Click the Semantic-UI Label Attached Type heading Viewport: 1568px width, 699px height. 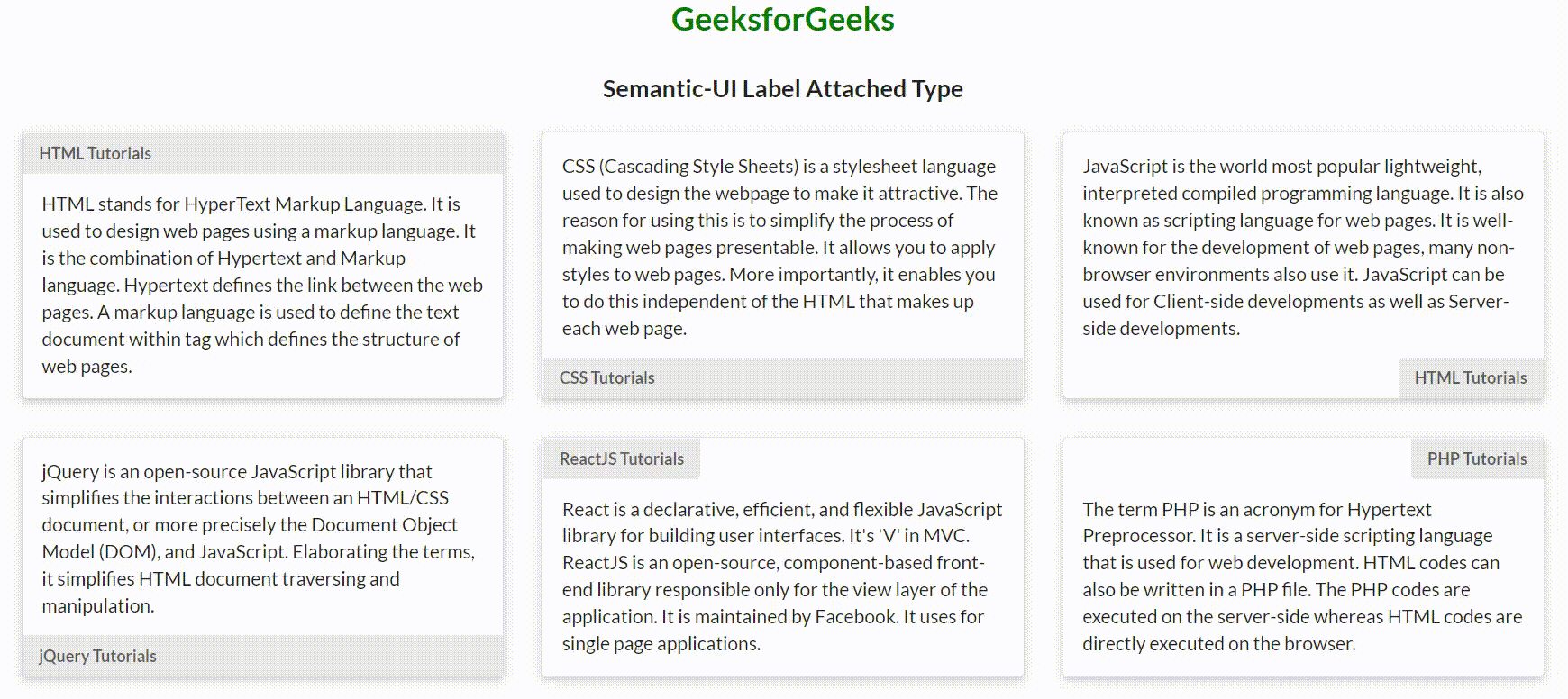tap(782, 89)
